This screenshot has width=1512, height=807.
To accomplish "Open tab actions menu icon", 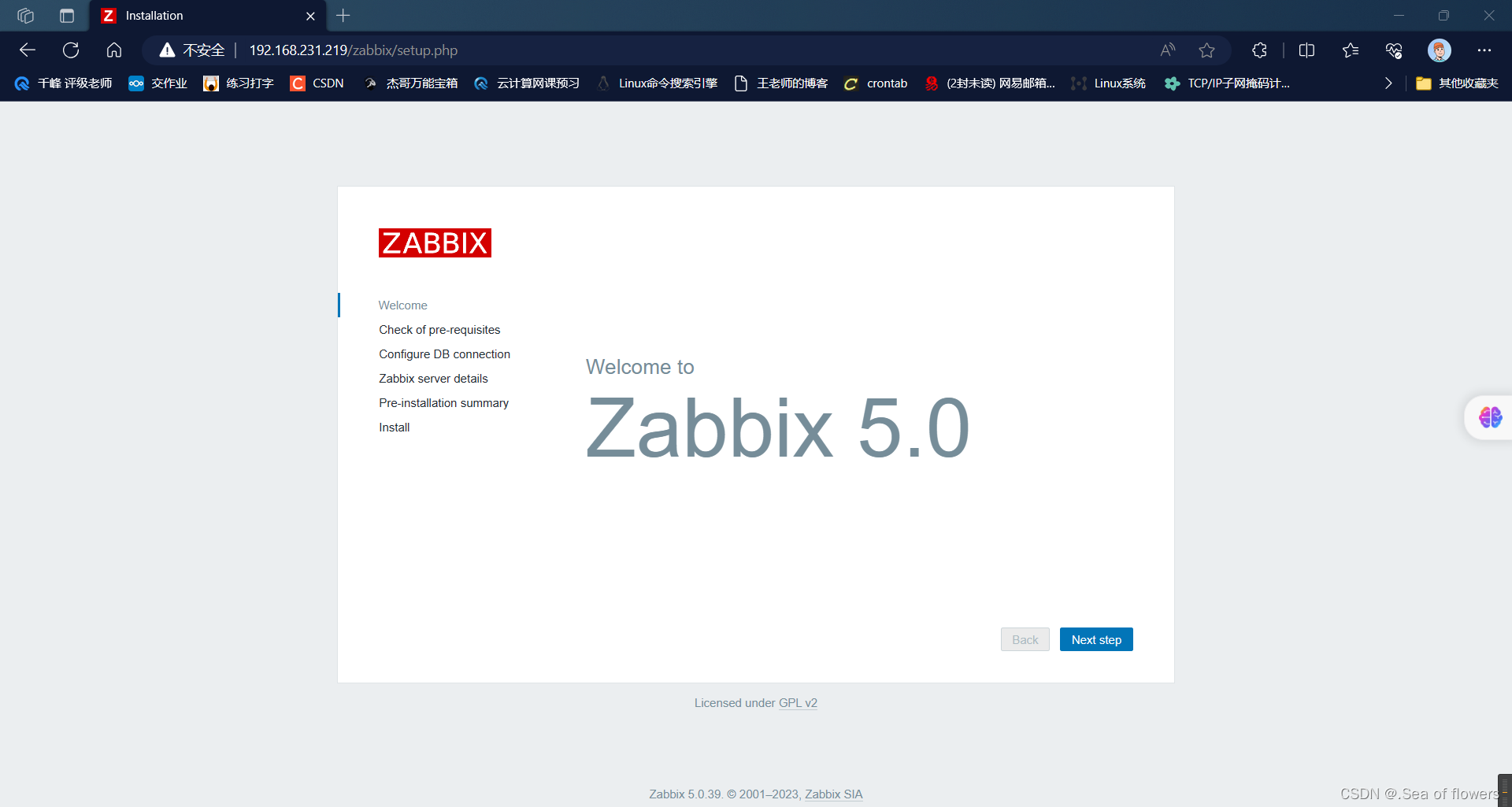I will point(67,16).
